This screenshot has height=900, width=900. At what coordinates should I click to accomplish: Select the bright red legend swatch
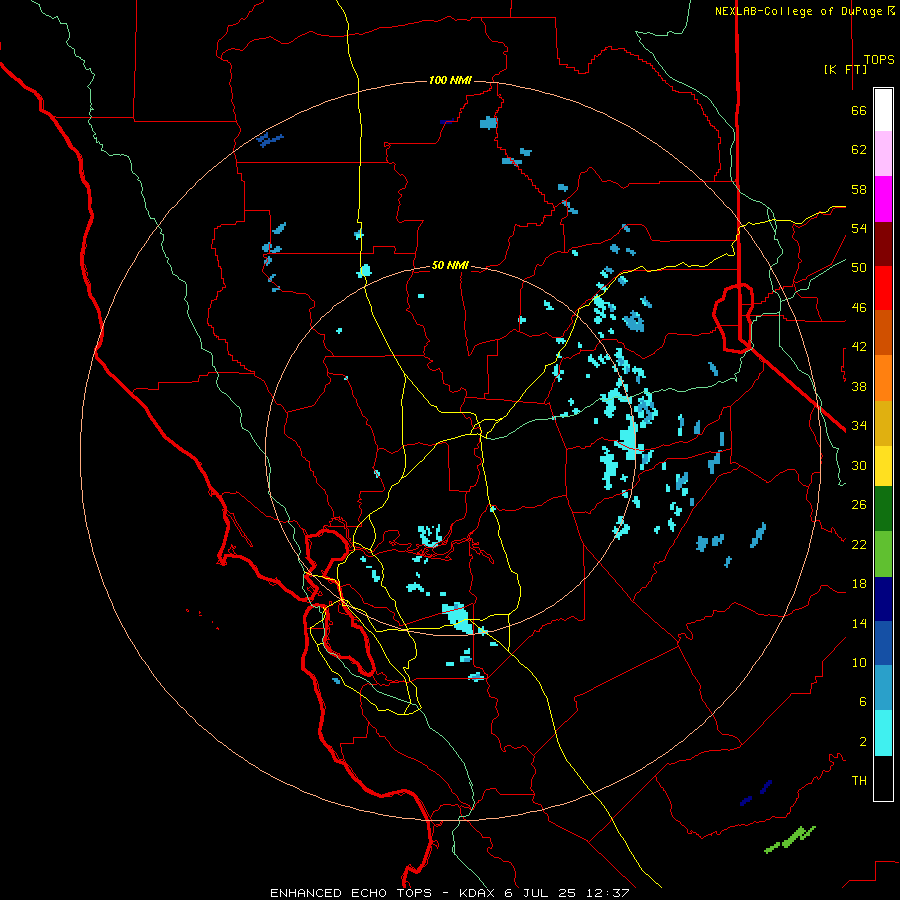pyautogui.click(x=883, y=288)
